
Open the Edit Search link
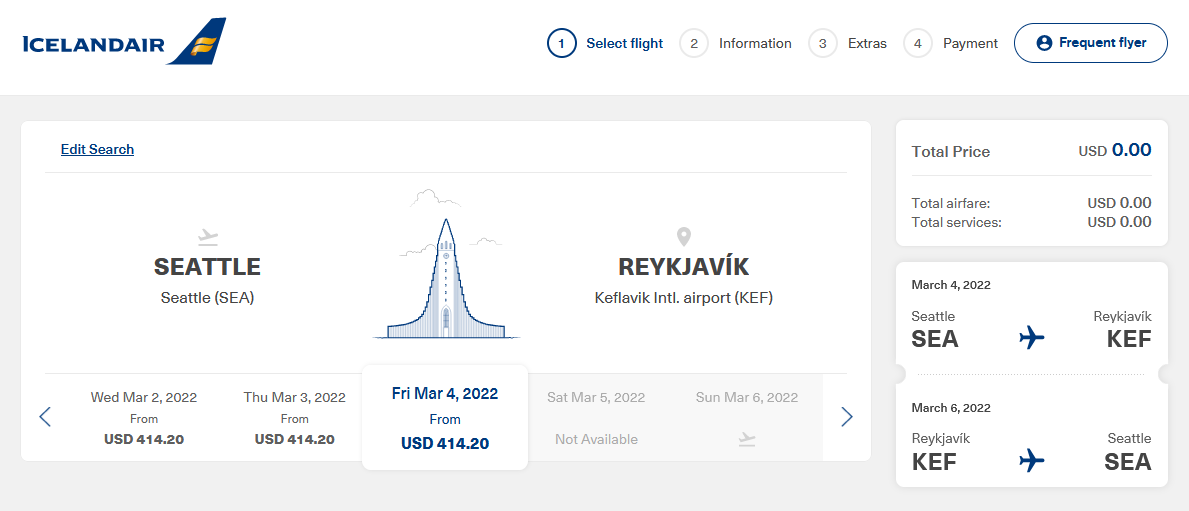[97, 149]
